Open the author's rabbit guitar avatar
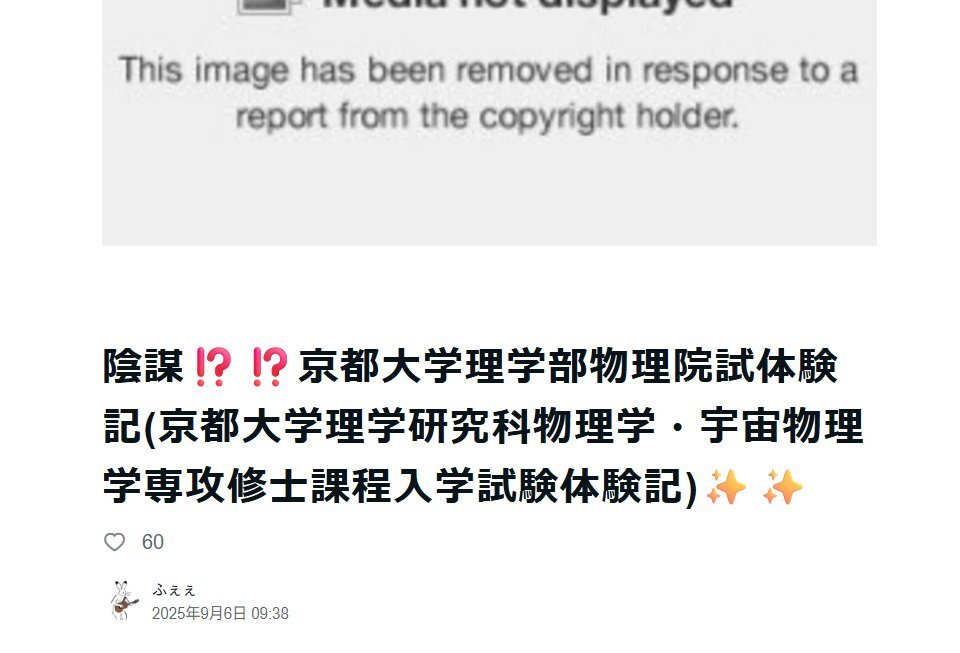The image size is (960, 653). 124,600
